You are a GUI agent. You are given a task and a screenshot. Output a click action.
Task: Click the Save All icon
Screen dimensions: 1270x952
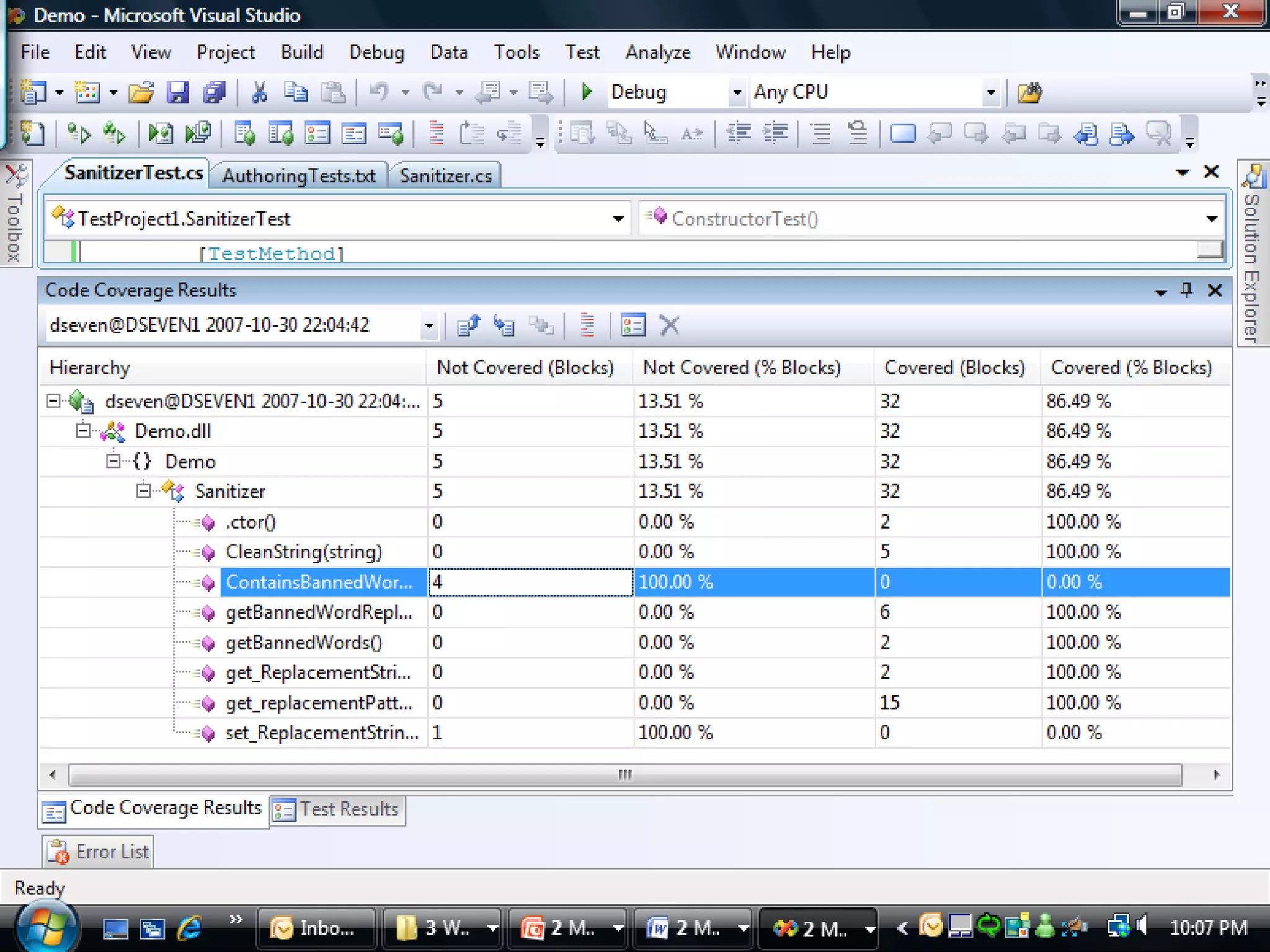[x=214, y=92]
